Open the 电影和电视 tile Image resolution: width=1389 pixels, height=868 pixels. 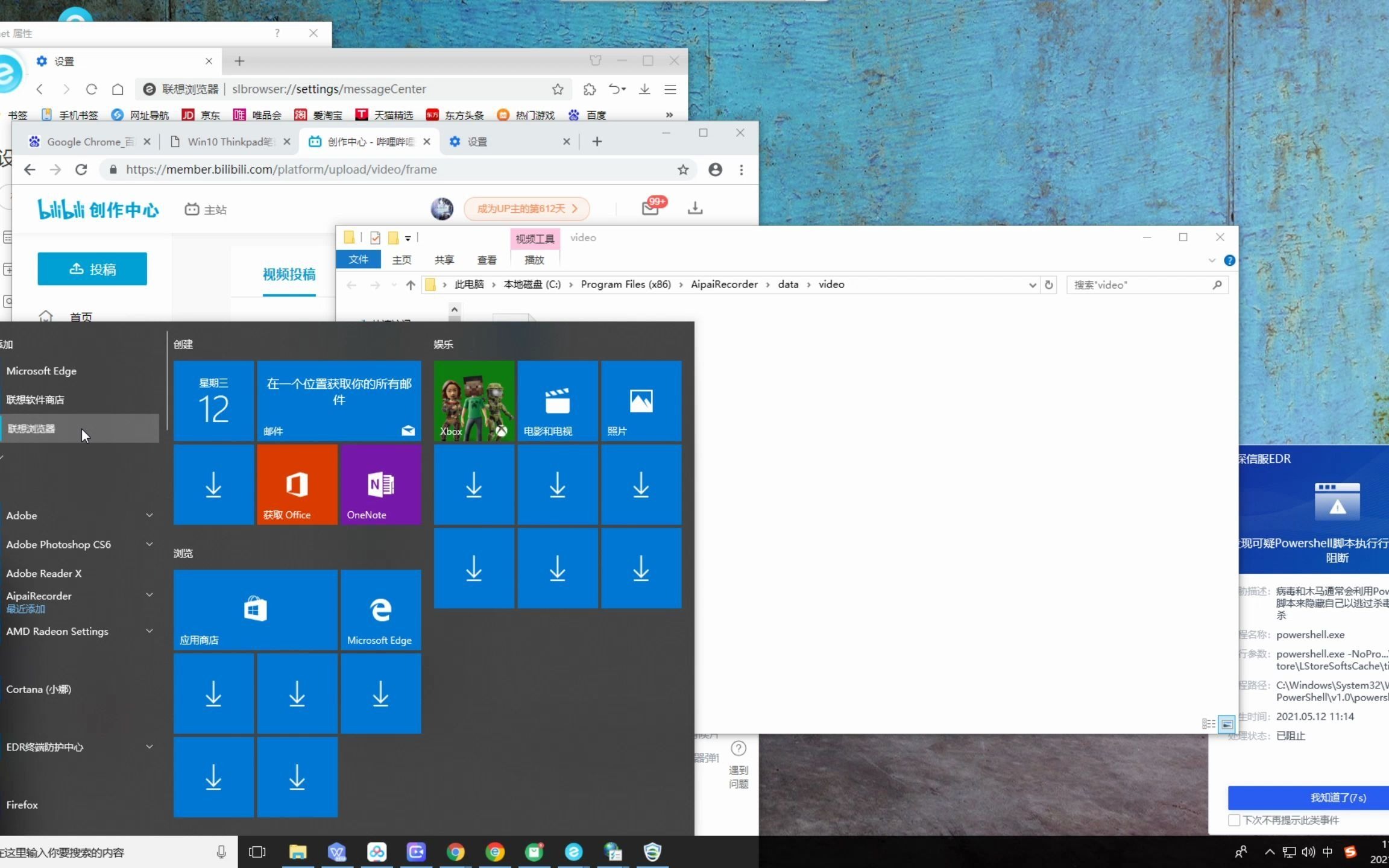[x=558, y=400]
